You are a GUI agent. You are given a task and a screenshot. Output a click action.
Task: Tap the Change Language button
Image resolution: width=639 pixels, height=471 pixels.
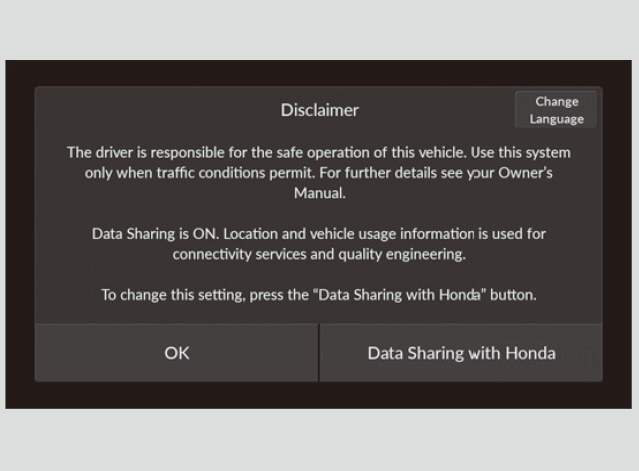[556, 110]
